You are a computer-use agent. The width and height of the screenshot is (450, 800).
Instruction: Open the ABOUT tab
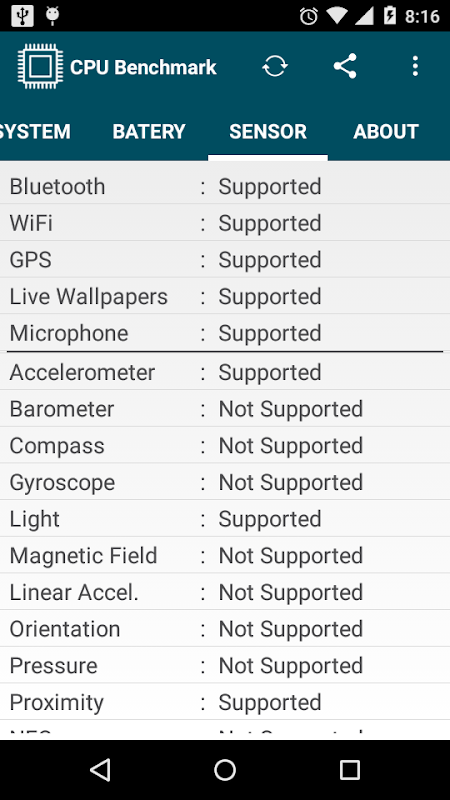pos(386,132)
